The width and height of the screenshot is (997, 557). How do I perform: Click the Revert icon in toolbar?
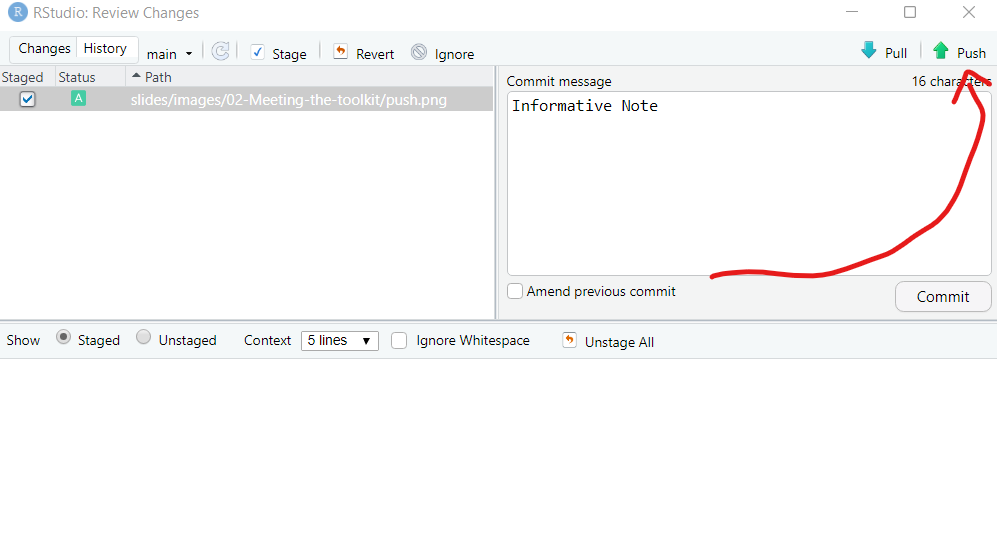[340, 52]
